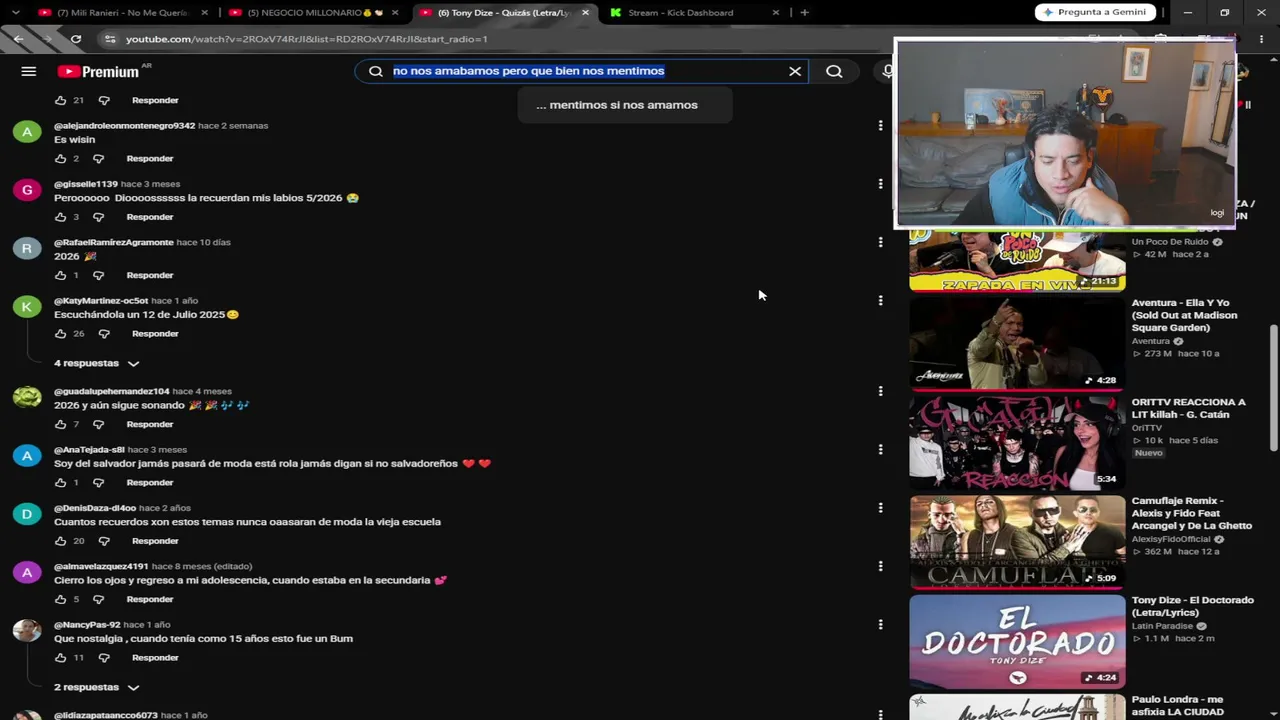1280x720 pixels.
Task: Open "Camuflaje Remix - Alexis y Fido" title
Action: click(x=1192, y=513)
